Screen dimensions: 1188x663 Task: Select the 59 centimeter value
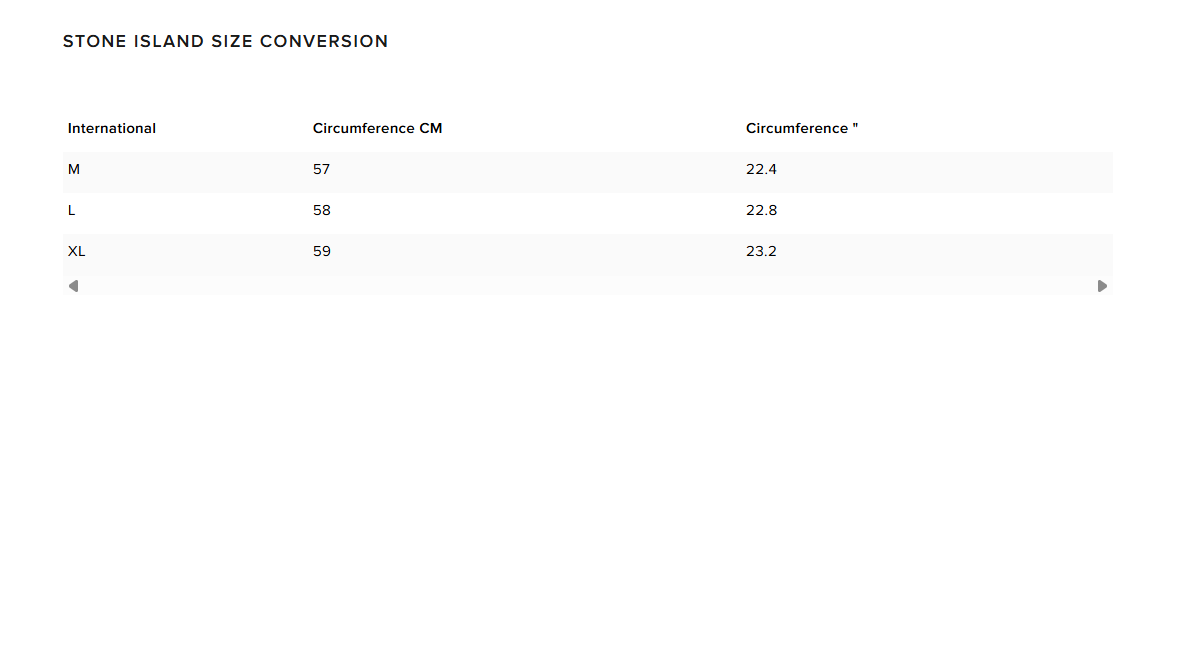tap(321, 251)
